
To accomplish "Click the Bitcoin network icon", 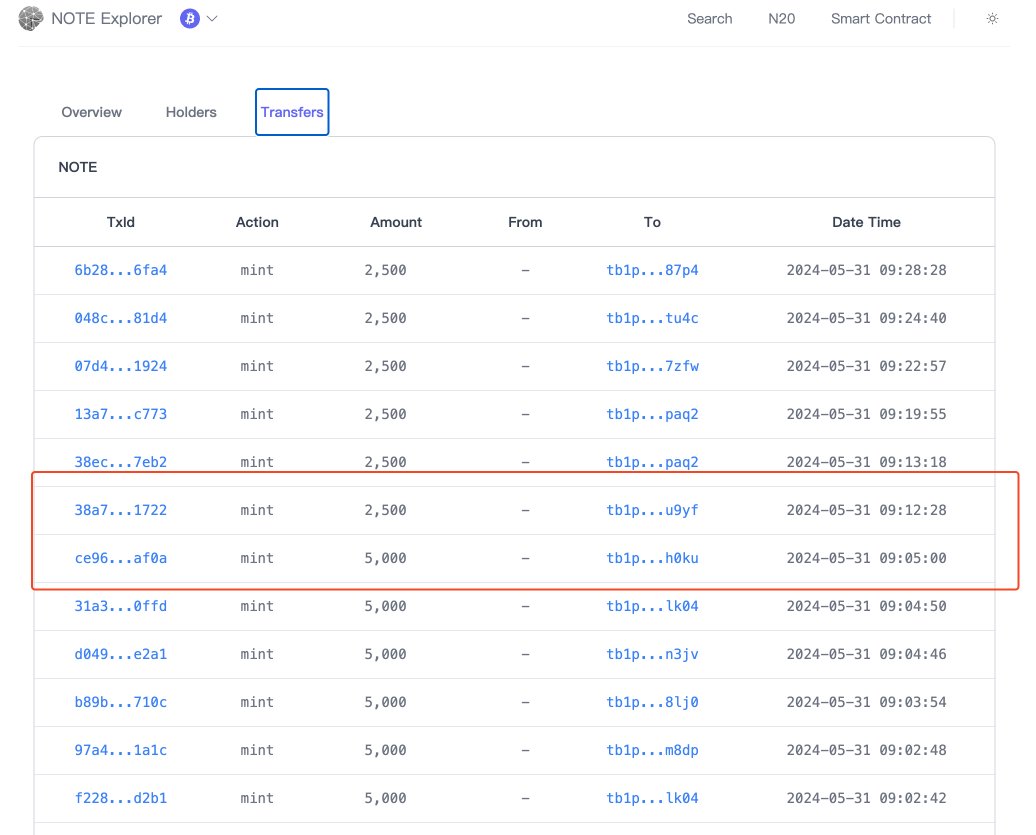I will (190, 18).
